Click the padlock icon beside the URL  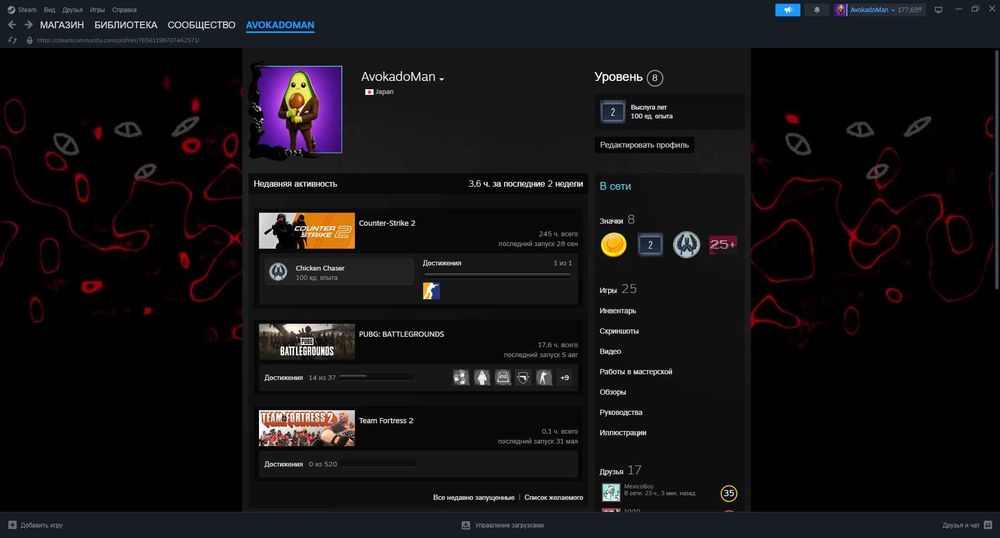tap(29, 40)
